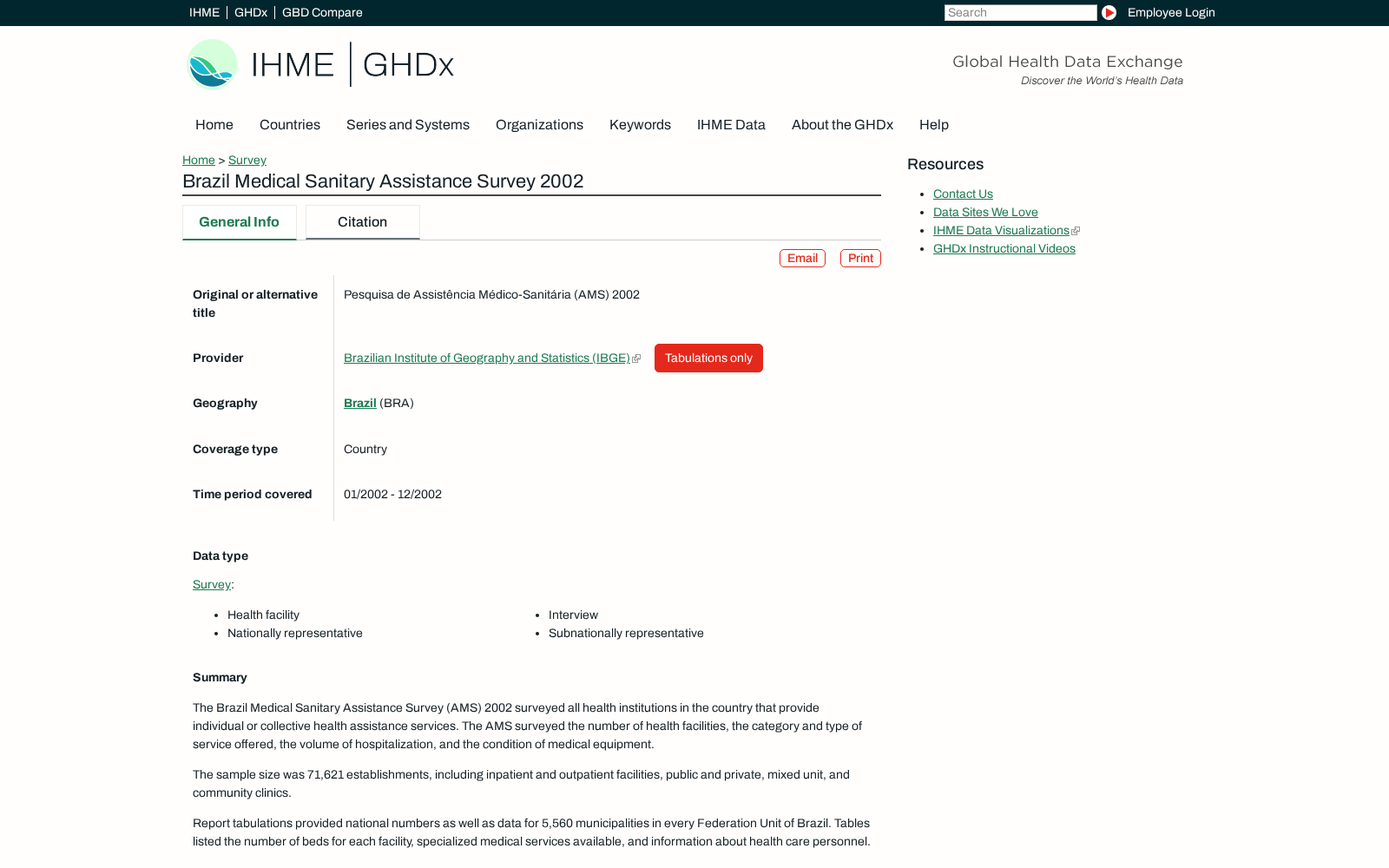Click the 'Pesquisa de Assistência Médico-Sanitária (AMS) 2002' text
Image resolution: width=1389 pixels, height=868 pixels.
[491, 295]
